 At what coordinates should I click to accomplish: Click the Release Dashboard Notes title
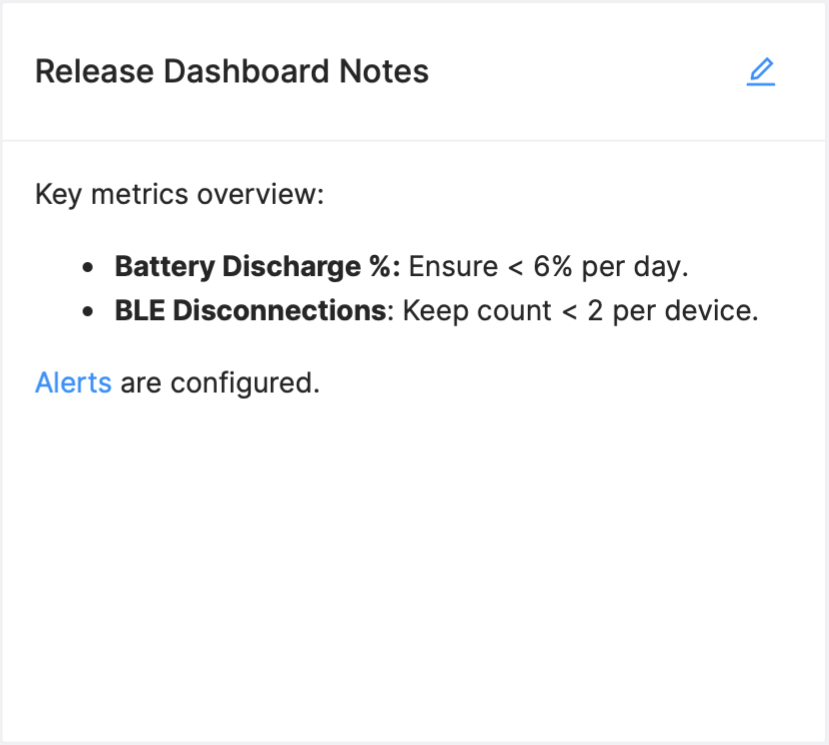point(232,72)
